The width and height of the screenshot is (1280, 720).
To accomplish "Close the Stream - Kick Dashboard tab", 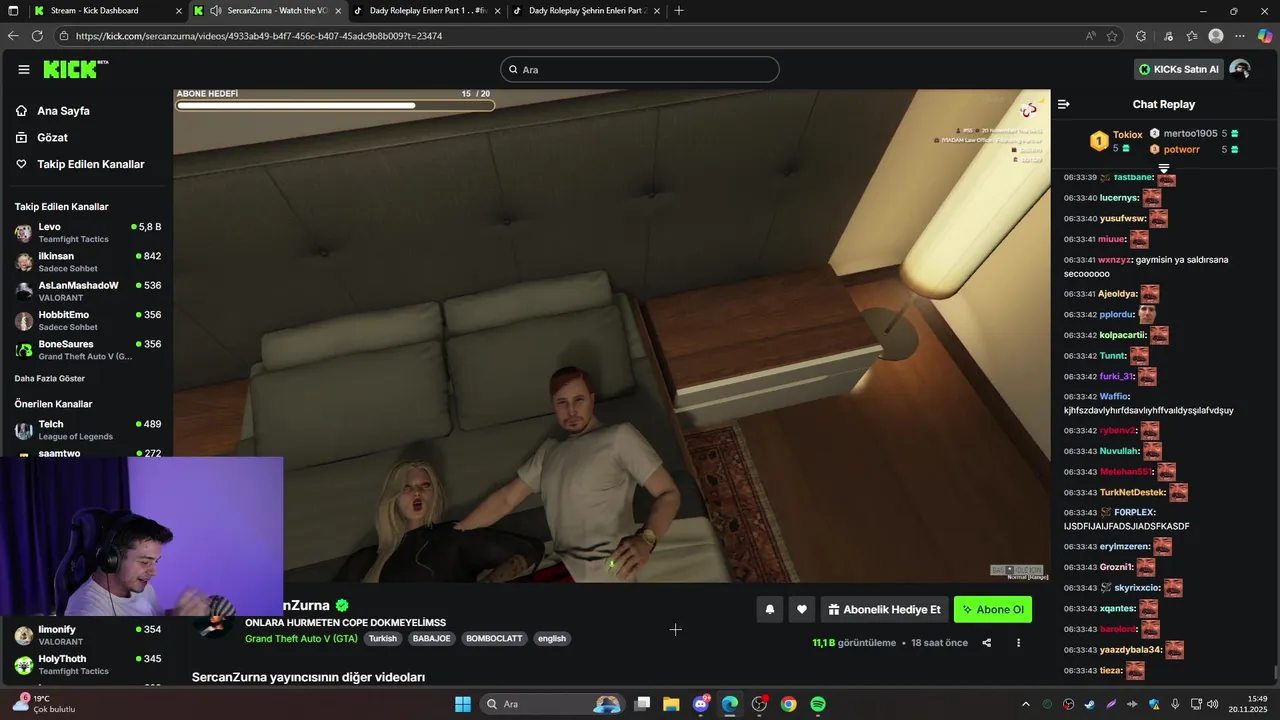I will click(179, 11).
